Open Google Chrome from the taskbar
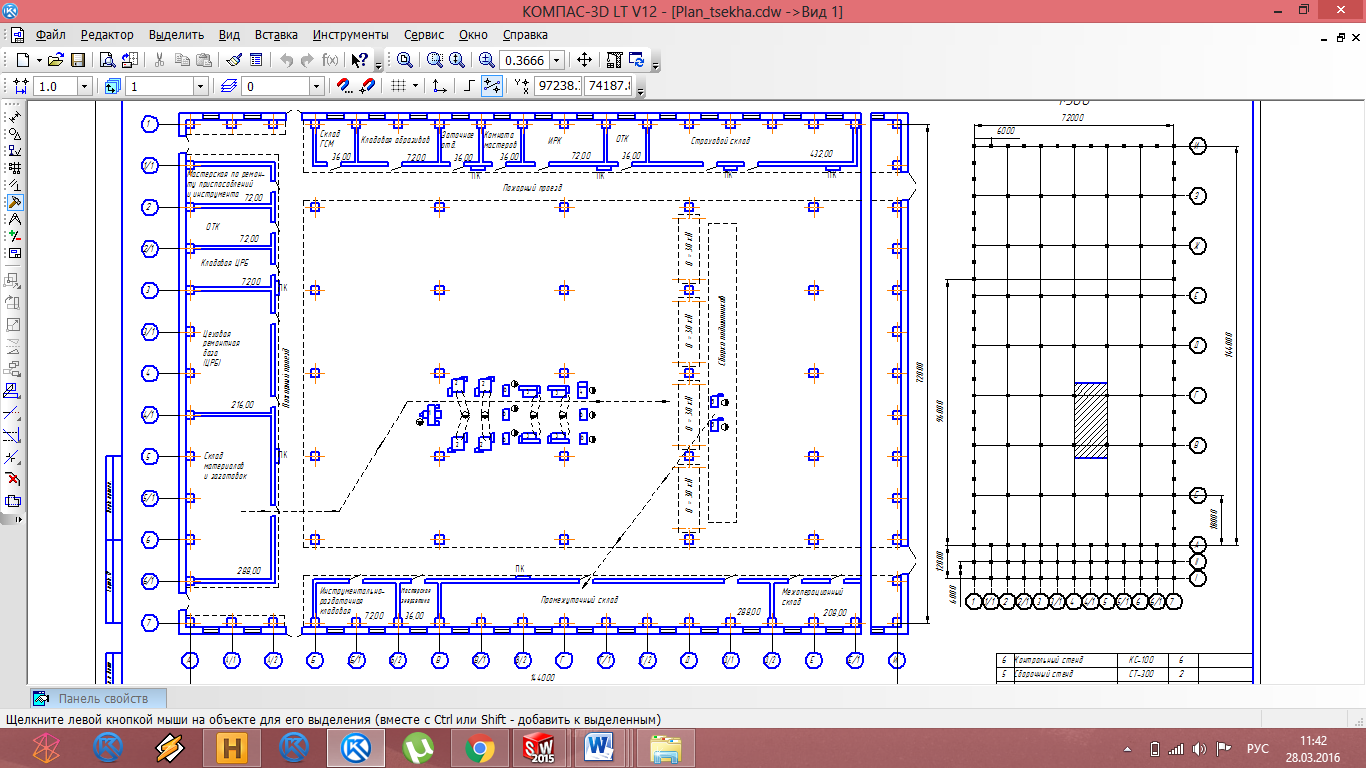The width and height of the screenshot is (1366, 768). click(x=479, y=747)
